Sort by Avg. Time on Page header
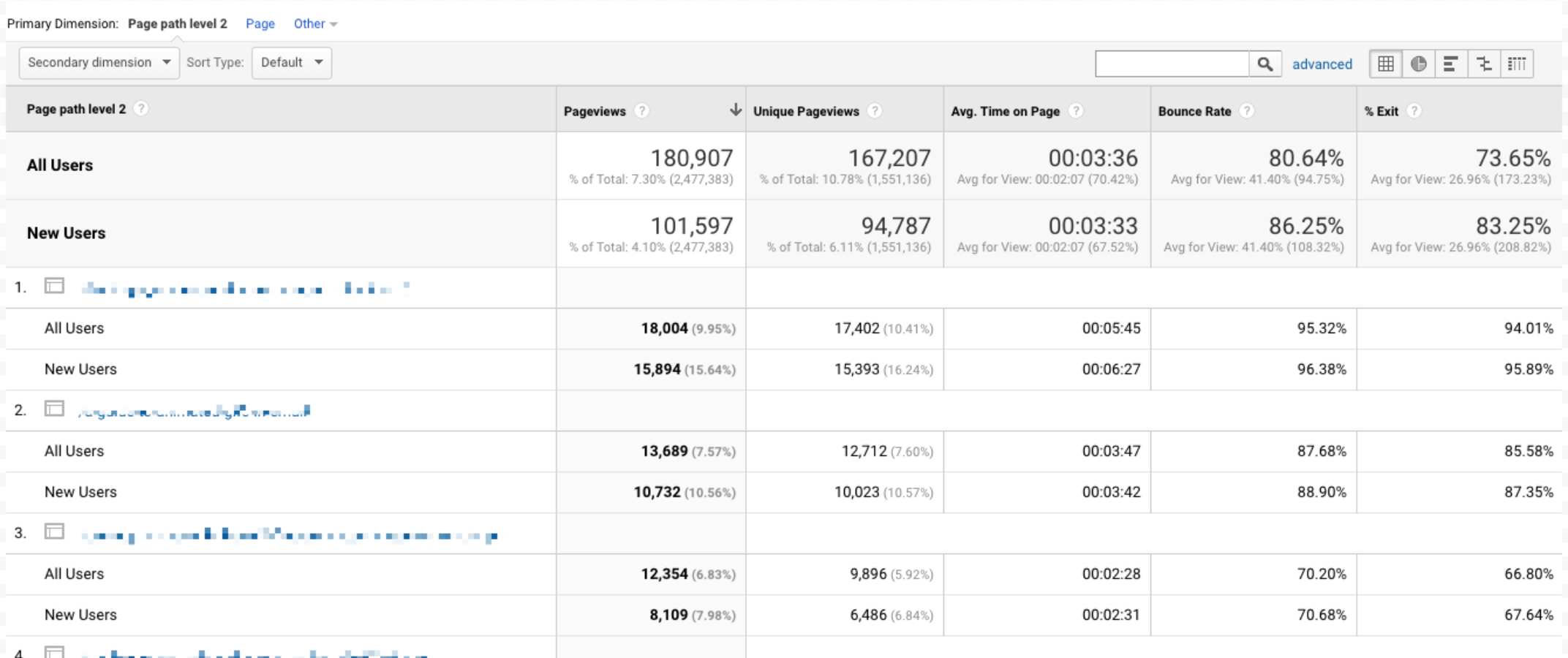 click(x=1005, y=111)
